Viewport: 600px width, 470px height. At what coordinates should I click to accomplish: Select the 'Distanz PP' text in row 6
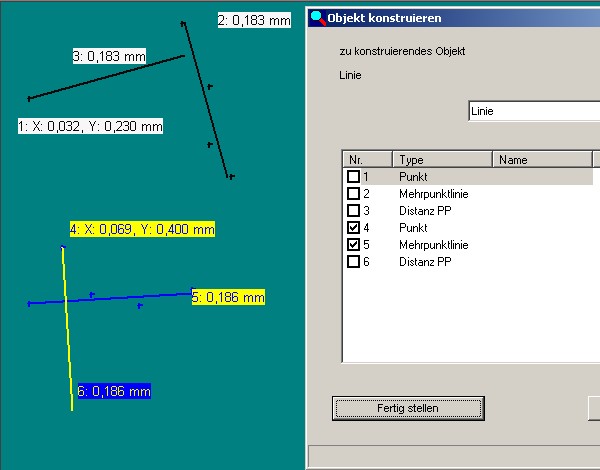425,262
